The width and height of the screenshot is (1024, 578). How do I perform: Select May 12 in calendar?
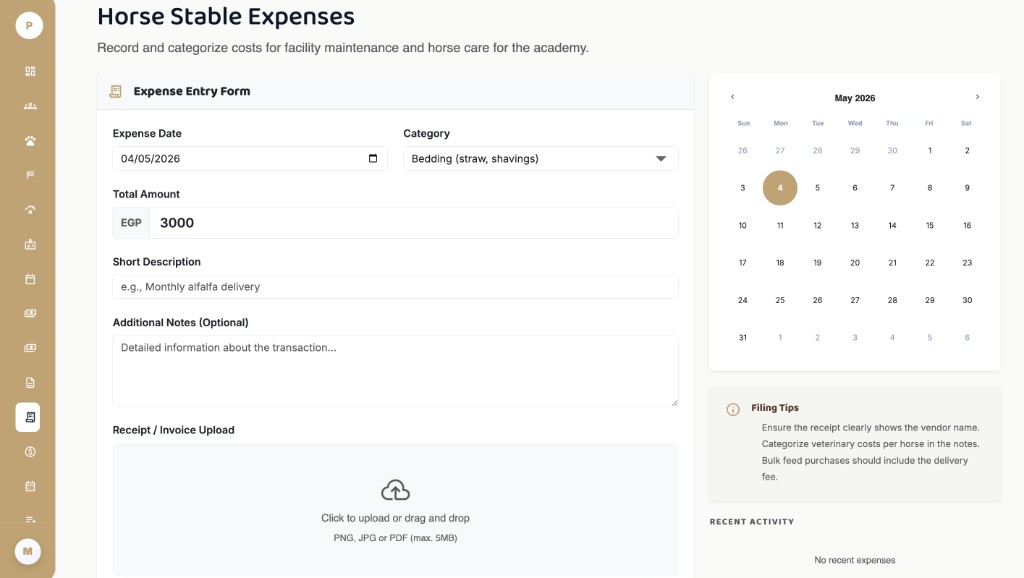[817, 225]
